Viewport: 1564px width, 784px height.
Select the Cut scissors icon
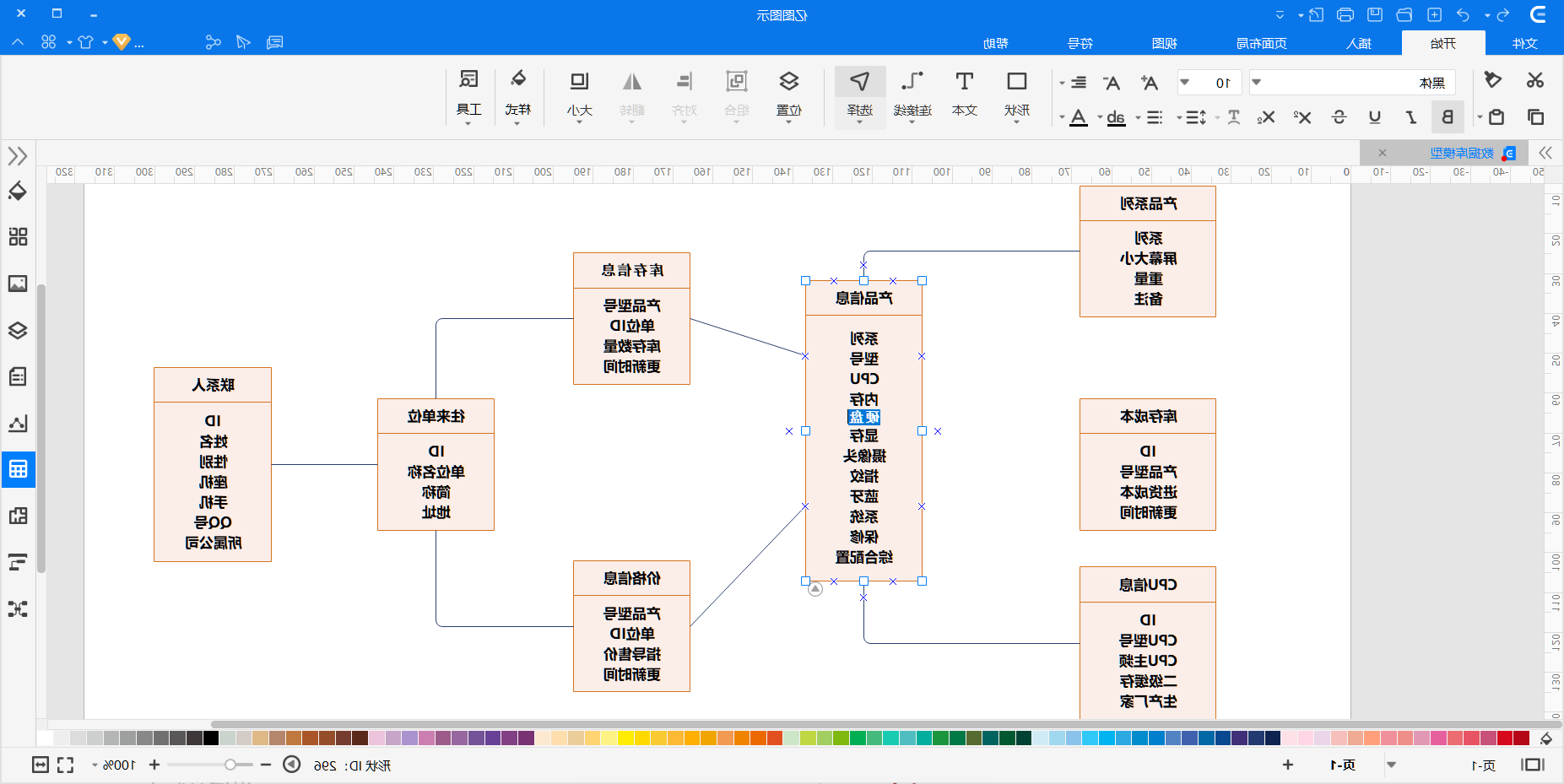pyautogui.click(x=1535, y=80)
